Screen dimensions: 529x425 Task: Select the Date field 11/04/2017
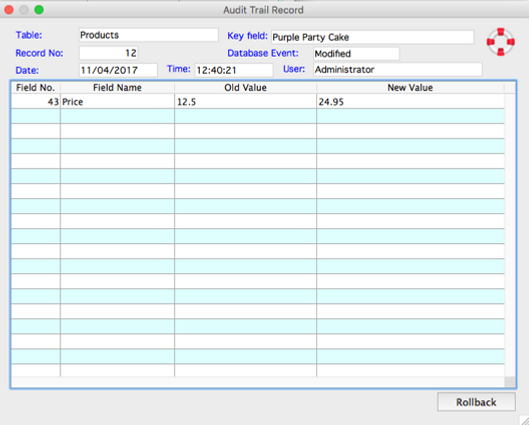point(118,70)
